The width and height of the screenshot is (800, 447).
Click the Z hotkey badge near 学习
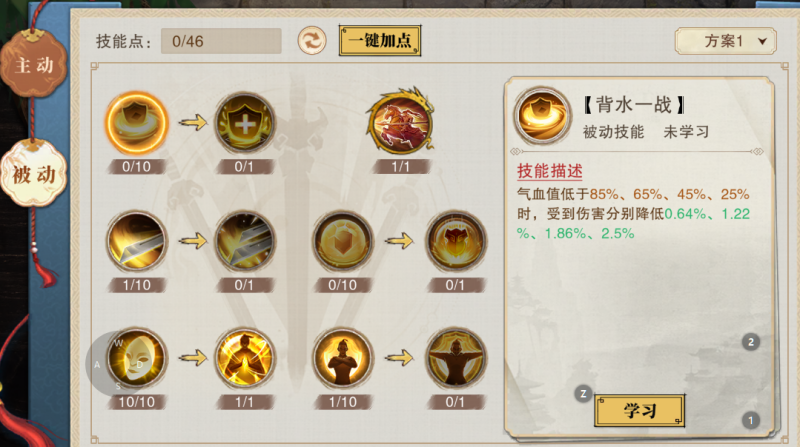583,393
